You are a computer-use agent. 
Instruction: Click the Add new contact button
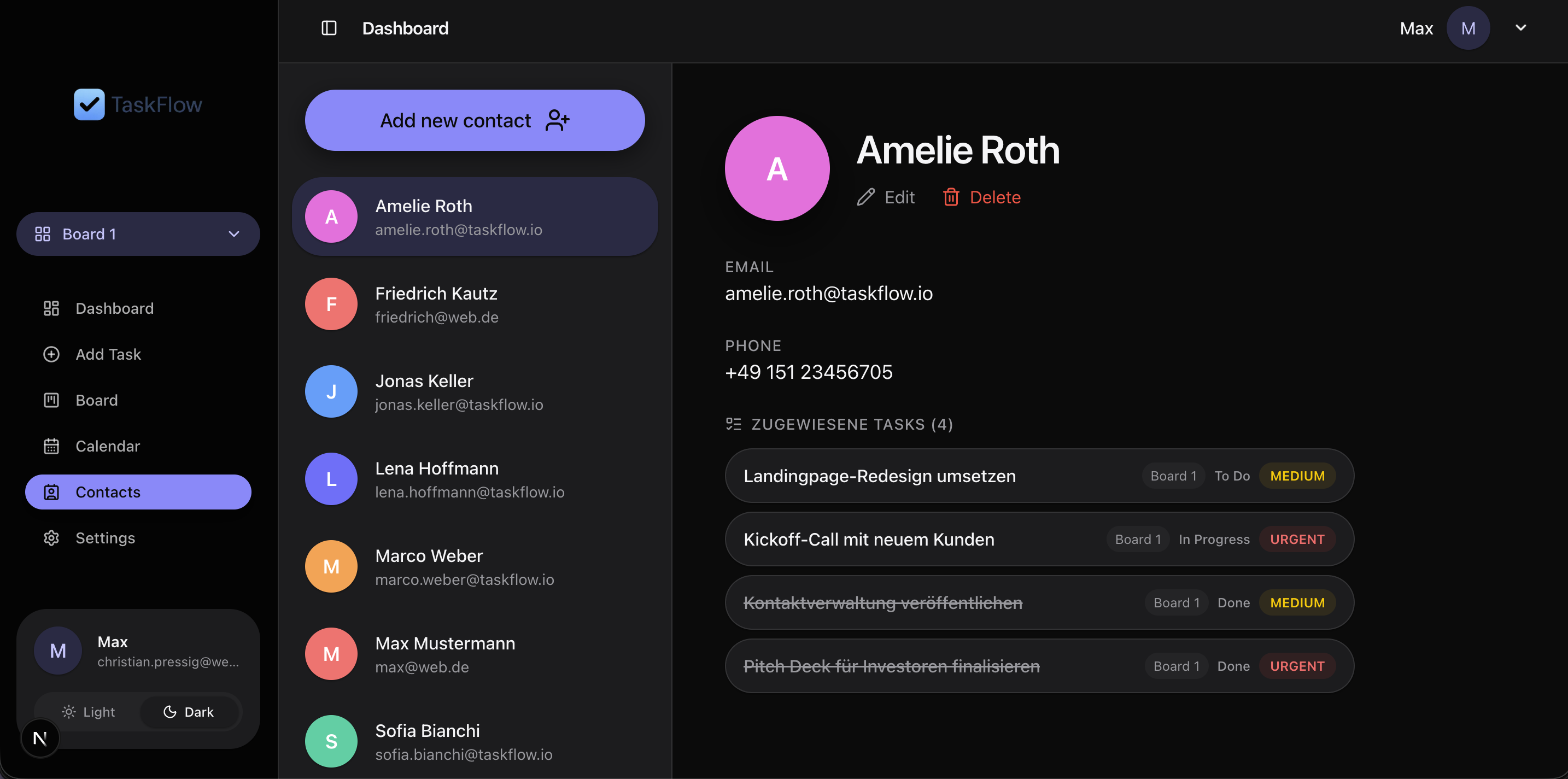pos(475,120)
